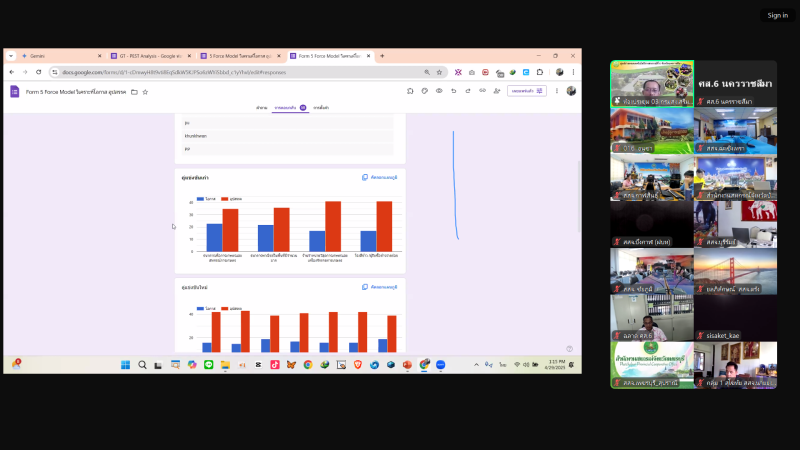Move the form to a folder

pos(134,92)
